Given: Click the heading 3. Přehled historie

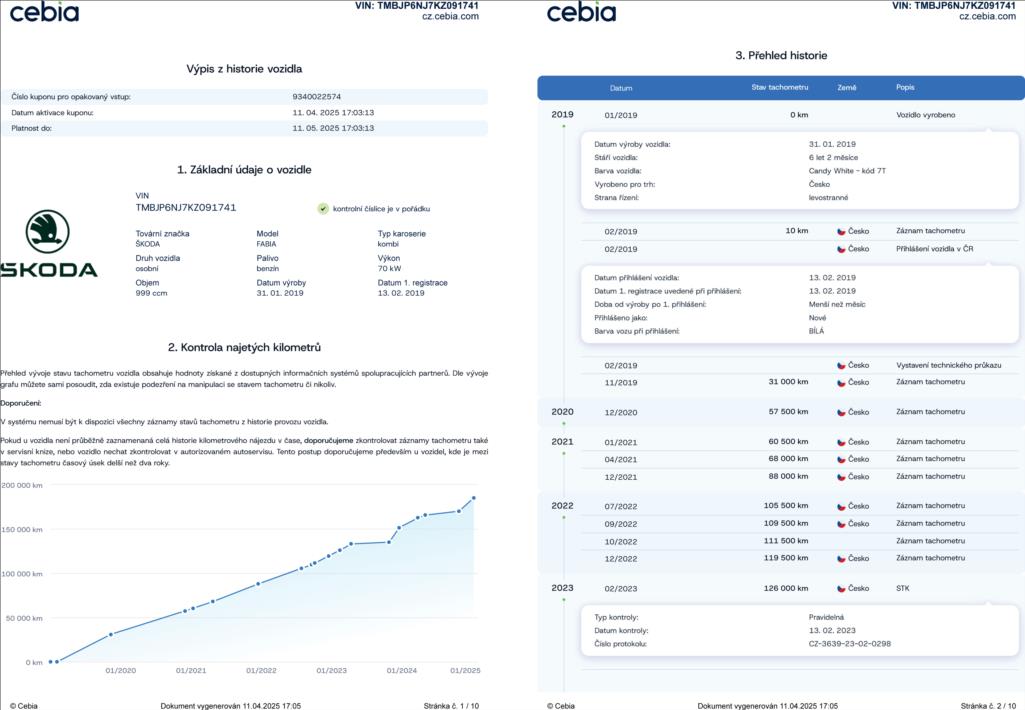Looking at the screenshot, I should (781, 56).
